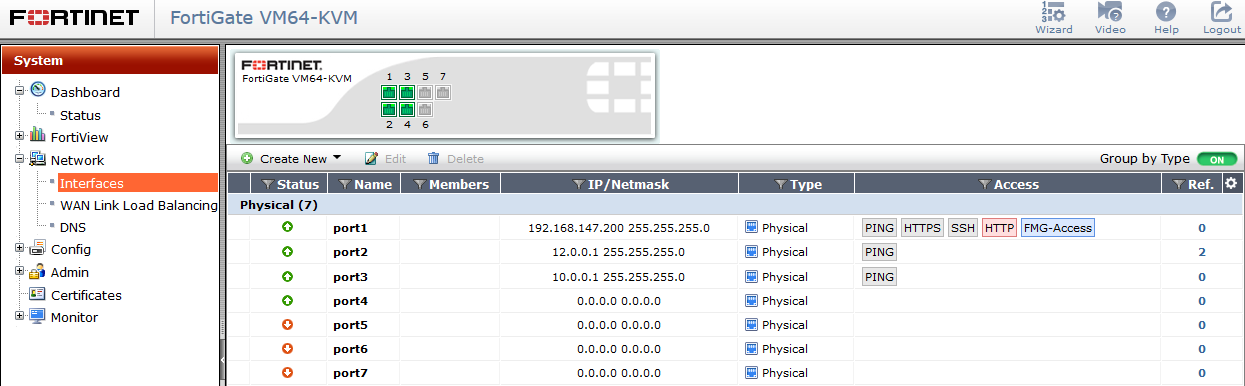Click IP 10.0.0.1 255.255.255.0

pos(619,276)
